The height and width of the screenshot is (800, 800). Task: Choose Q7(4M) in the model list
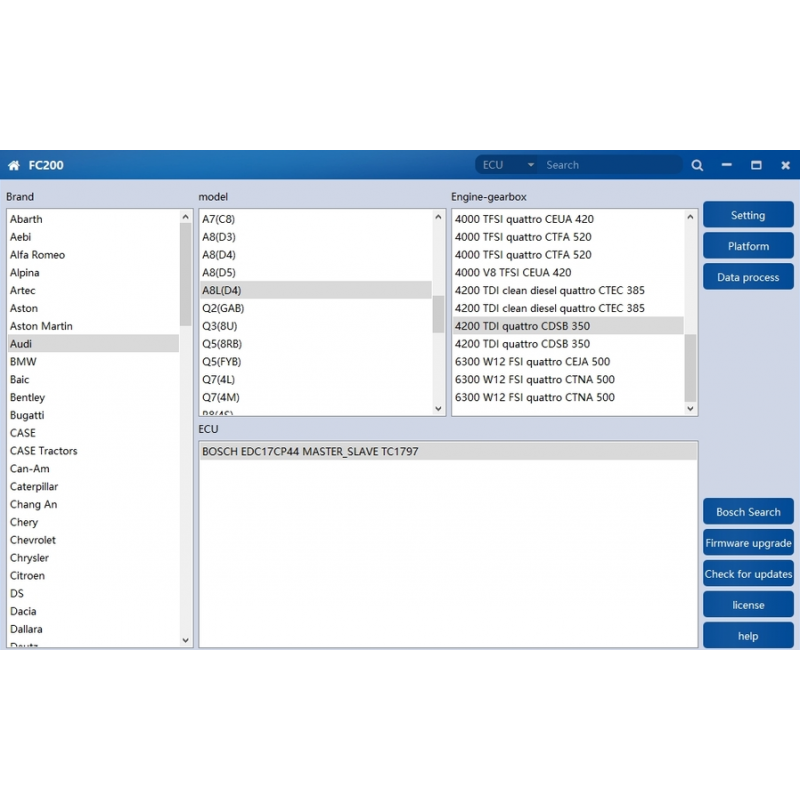222,397
